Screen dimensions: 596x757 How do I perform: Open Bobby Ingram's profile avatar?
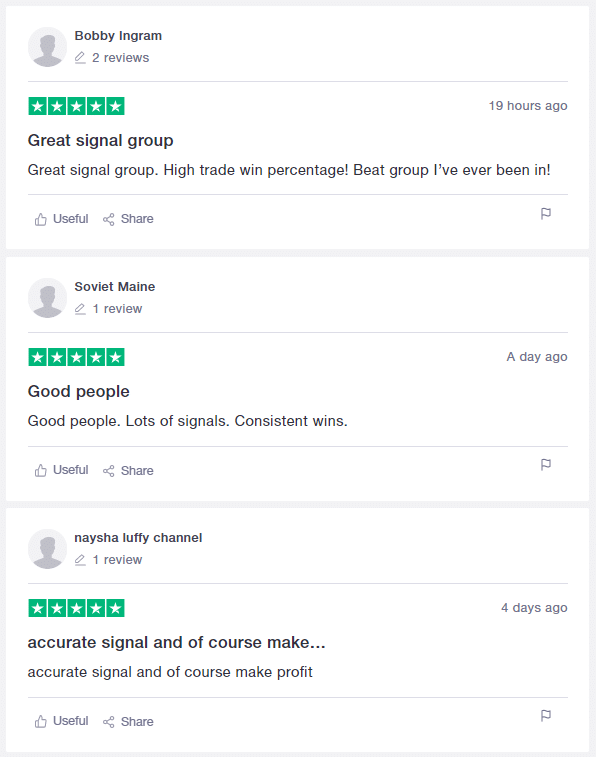pos(47,47)
